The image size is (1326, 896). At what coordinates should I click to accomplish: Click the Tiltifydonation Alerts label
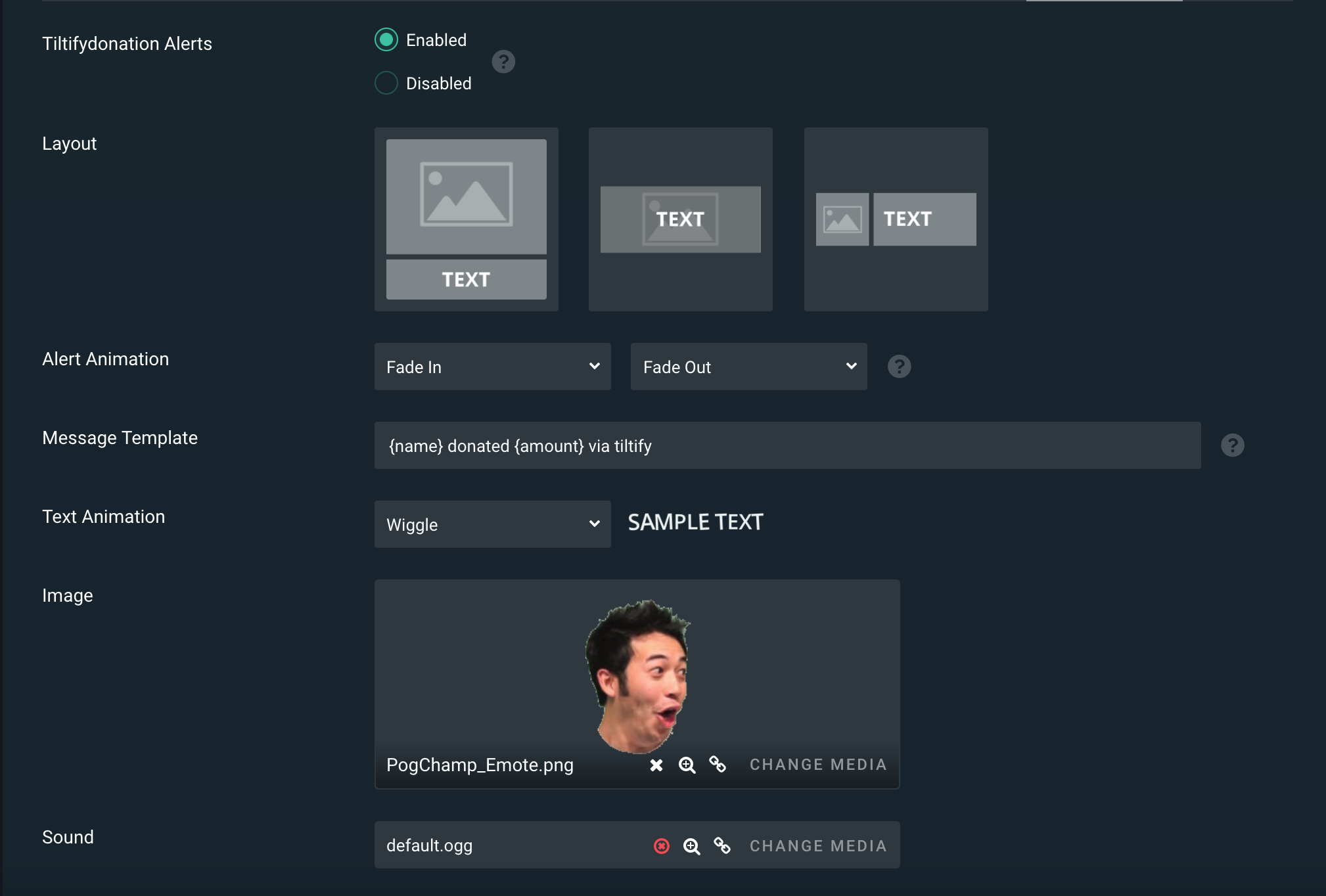127,44
